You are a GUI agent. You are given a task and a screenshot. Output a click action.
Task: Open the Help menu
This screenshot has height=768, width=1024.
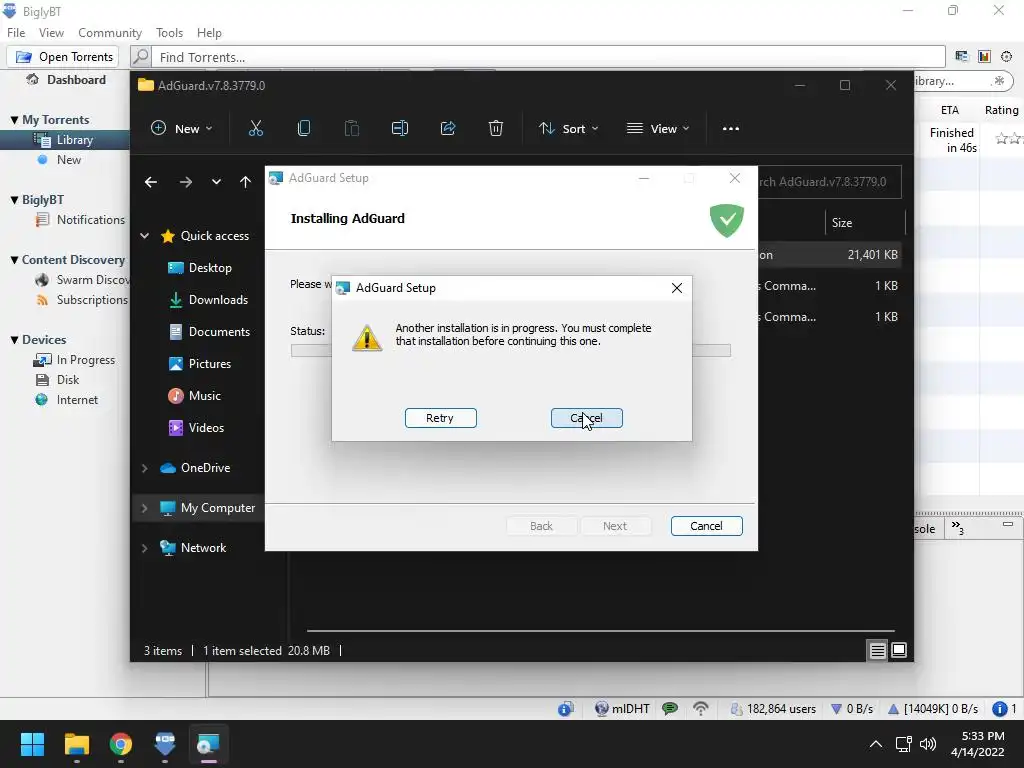point(209,33)
